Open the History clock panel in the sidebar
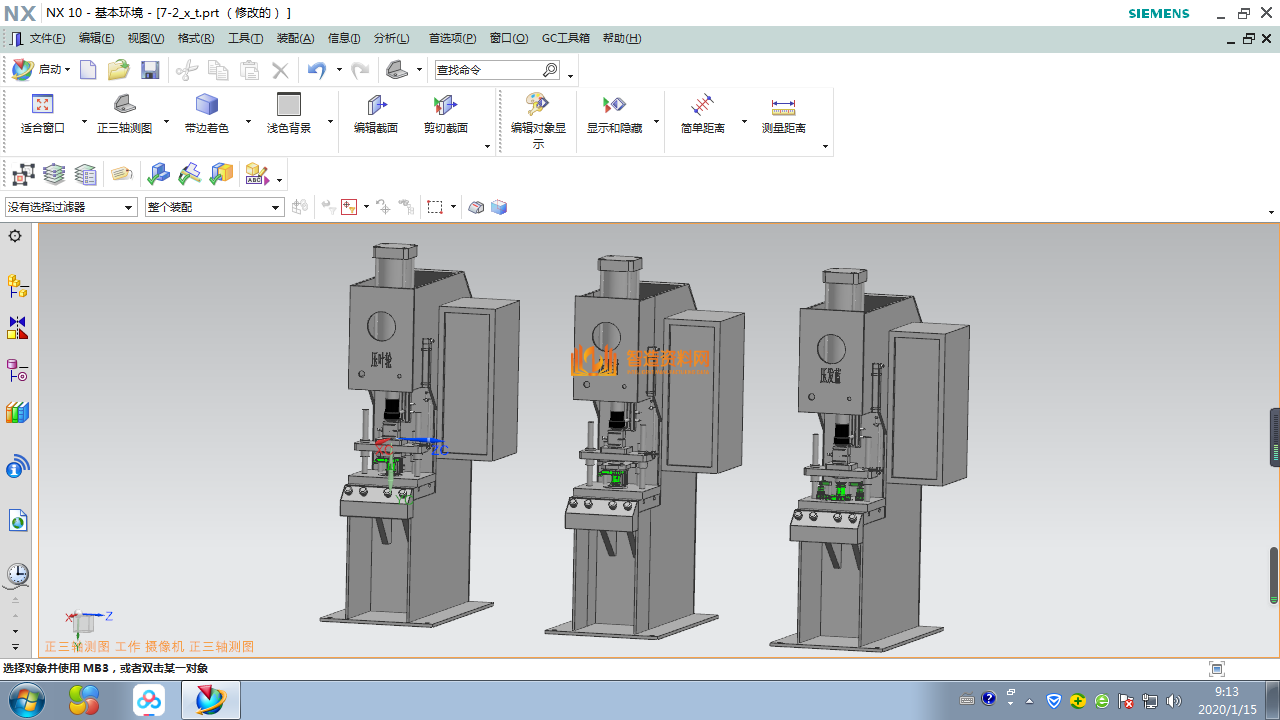Screen dimensions: 1280x720 (x=17, y=574)
